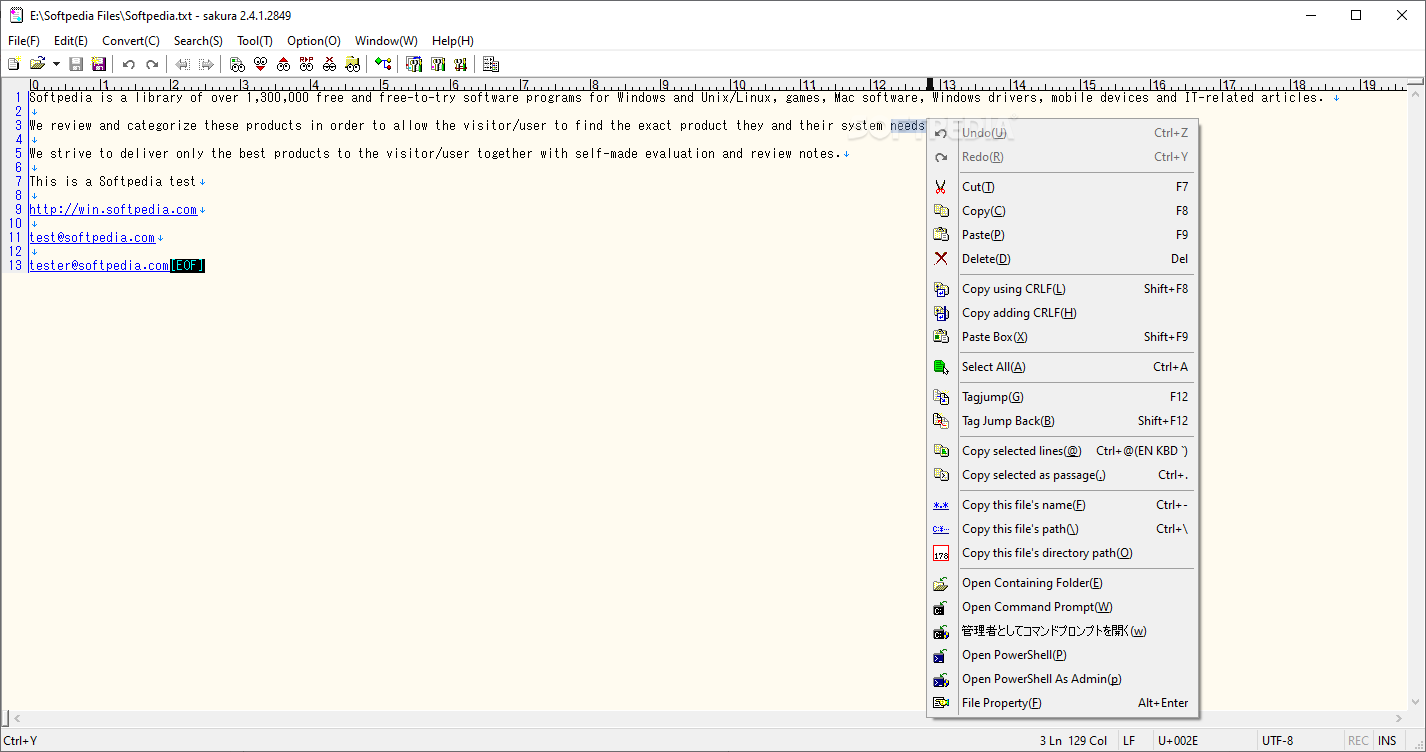The height and width of the screenshot is (752, 1426).
Task: Select Copy adding CRLF(H)
Action: [1062, 313]
